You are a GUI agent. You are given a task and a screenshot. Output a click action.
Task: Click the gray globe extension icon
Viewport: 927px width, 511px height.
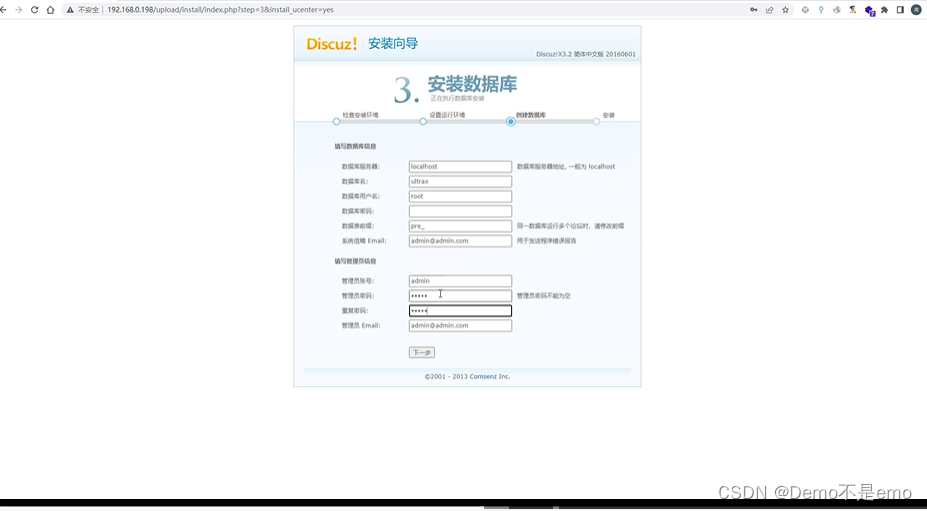coord(837,9)
